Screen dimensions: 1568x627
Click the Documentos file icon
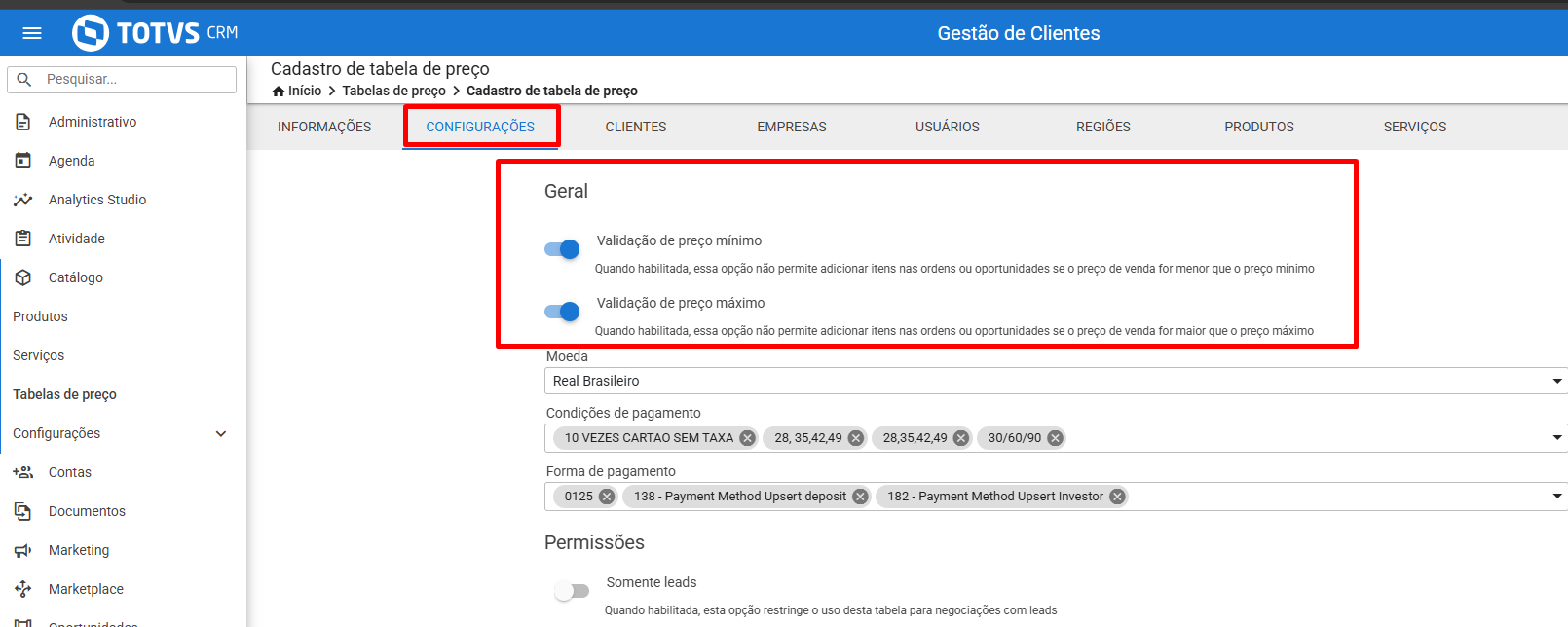23,511
